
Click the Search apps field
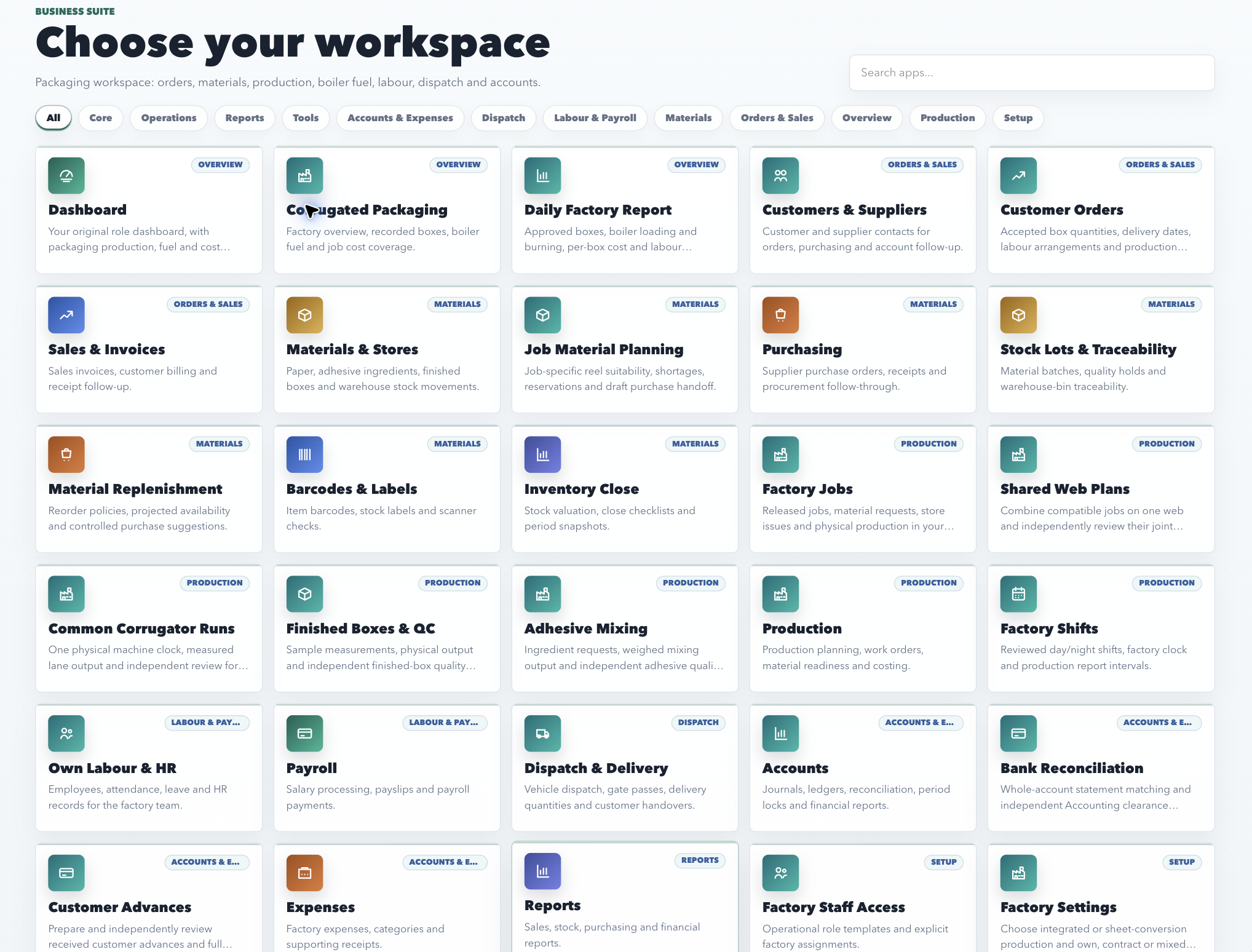(x=1032, y=73)
